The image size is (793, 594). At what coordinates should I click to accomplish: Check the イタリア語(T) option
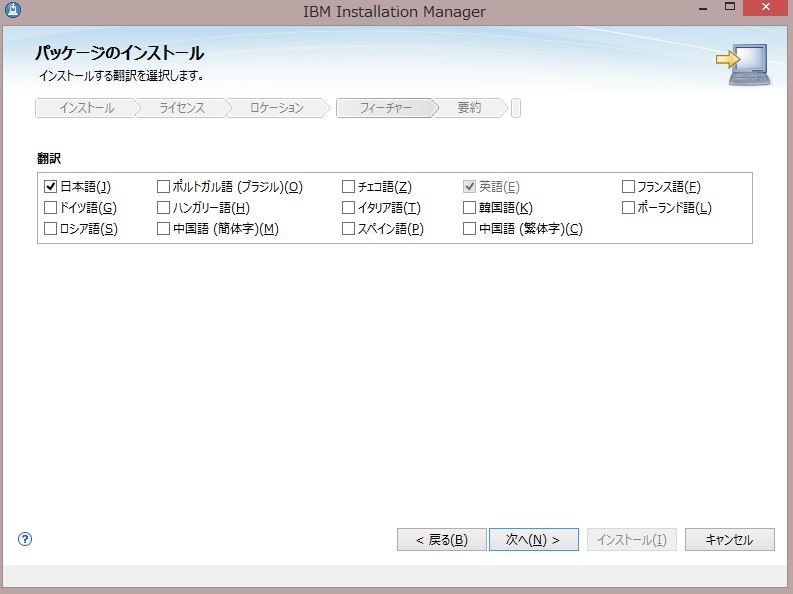click(x=348, y=208)
